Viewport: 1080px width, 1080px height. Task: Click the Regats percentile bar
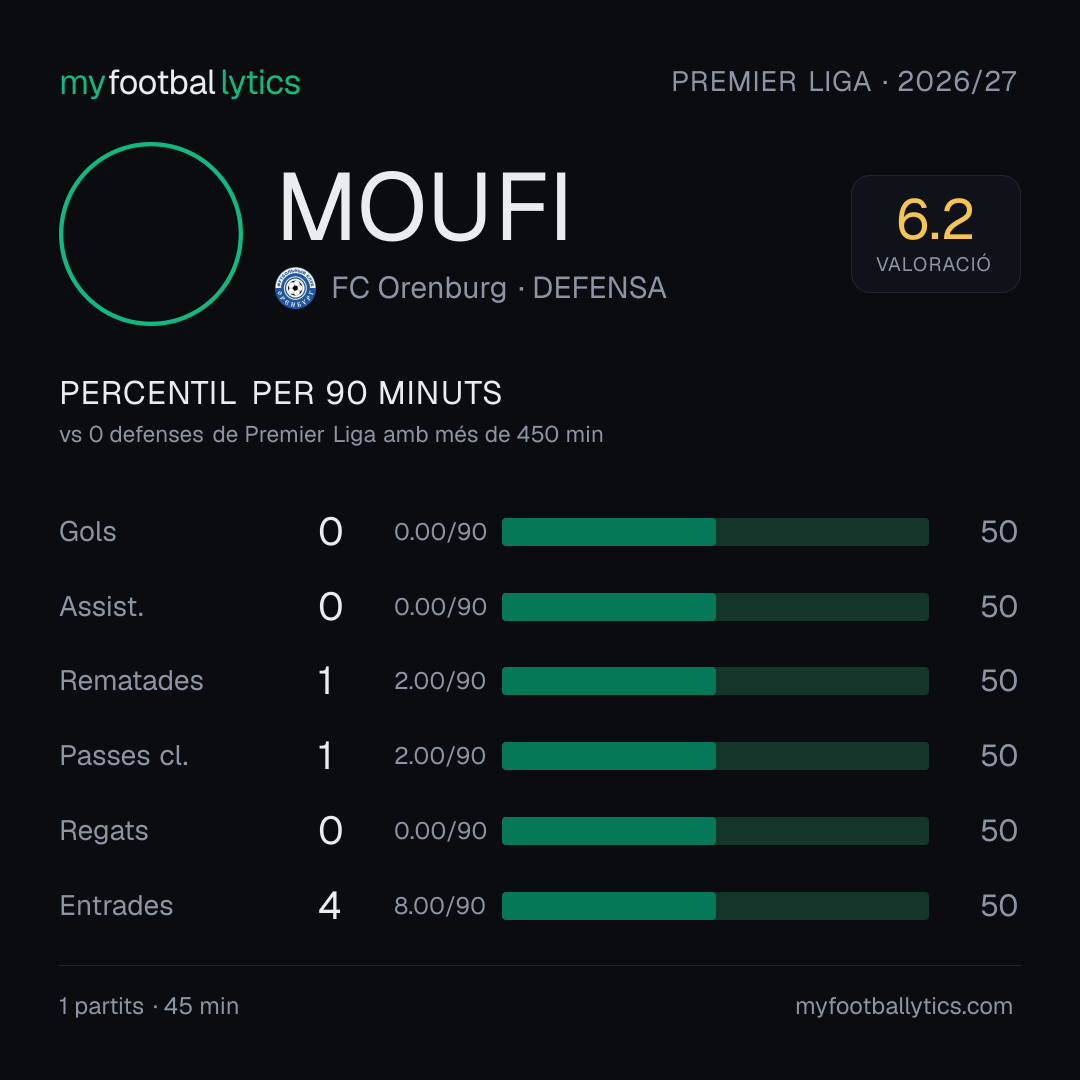(x=715, y=831)
